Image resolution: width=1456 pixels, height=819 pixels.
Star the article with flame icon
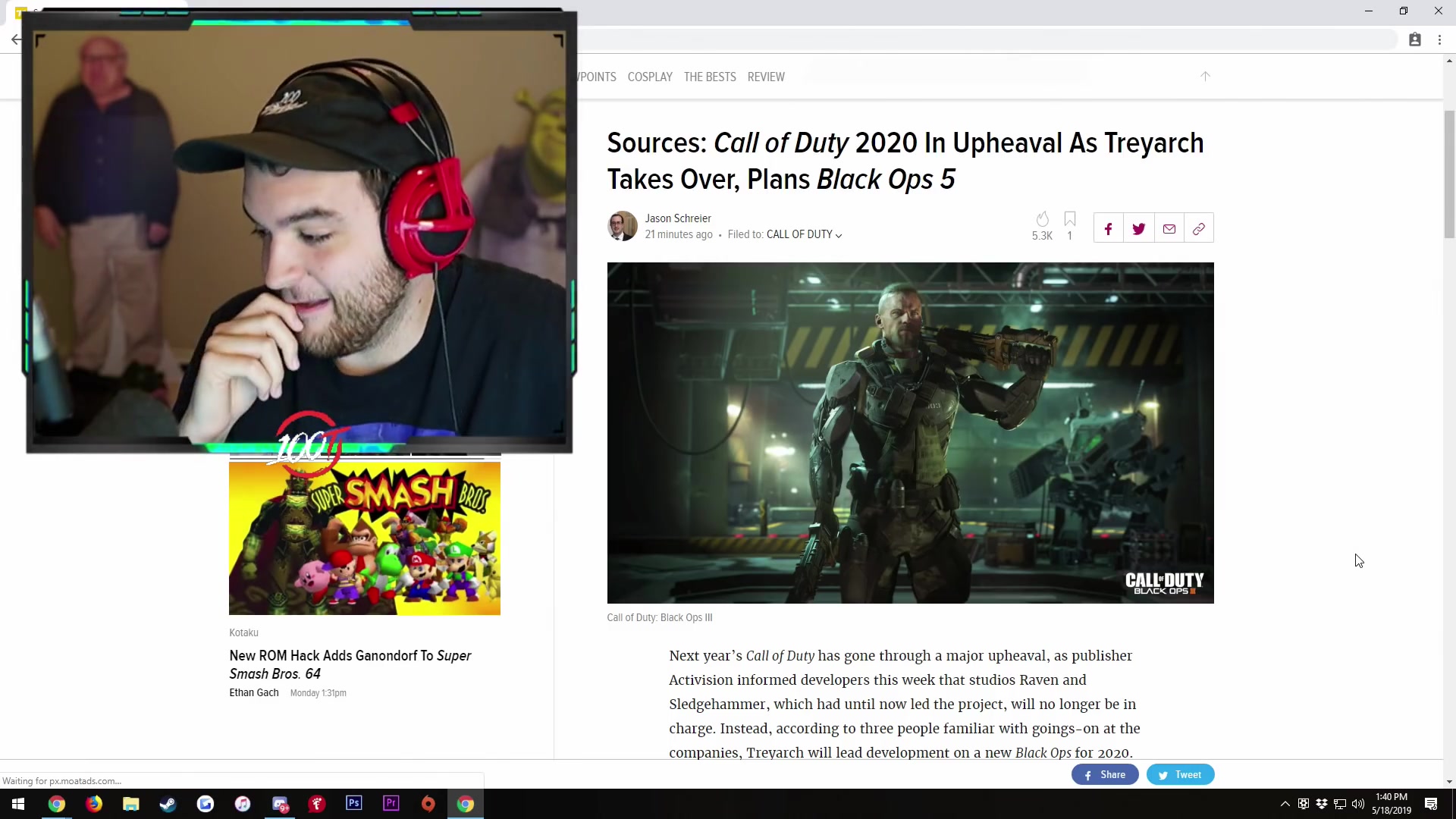click(x=1042, y=219)
